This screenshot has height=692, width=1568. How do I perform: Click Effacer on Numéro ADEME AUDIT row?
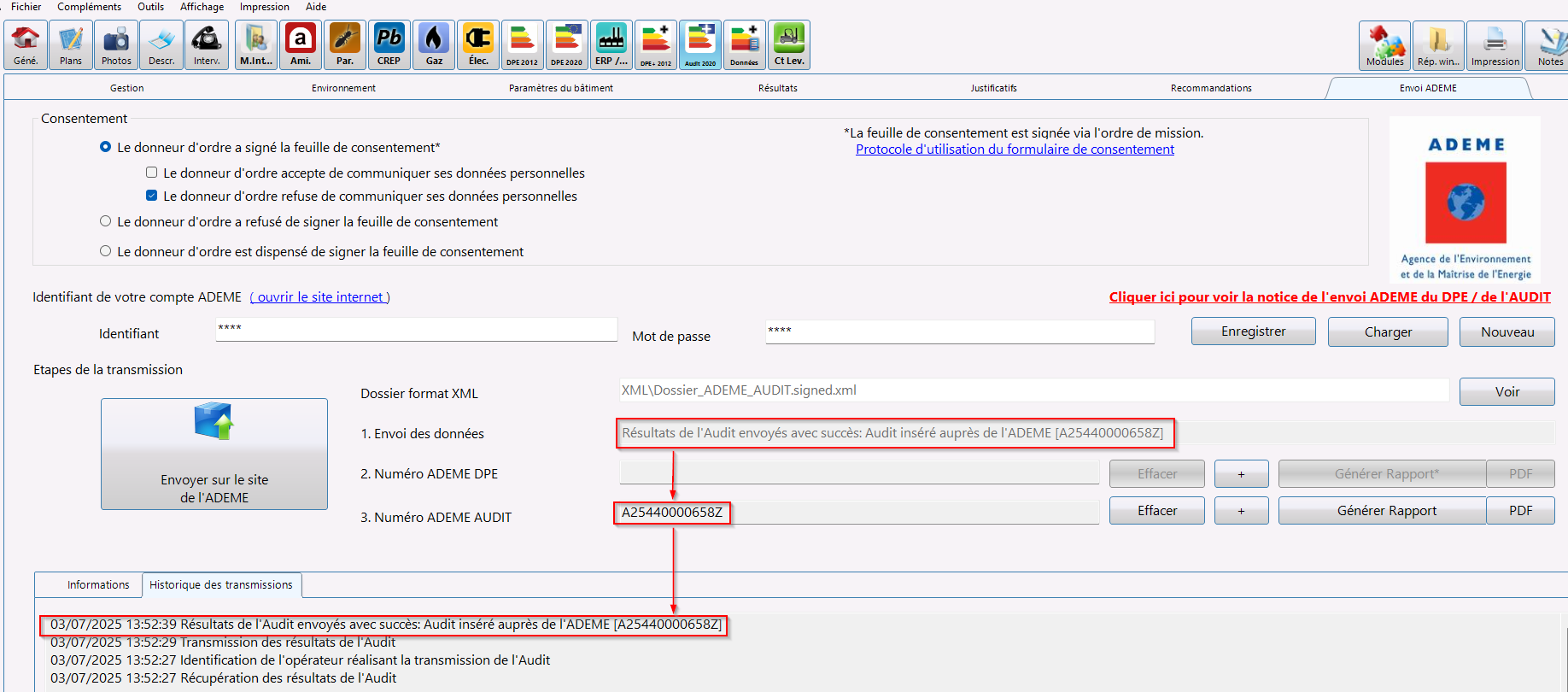click(x=1157, y=511)
